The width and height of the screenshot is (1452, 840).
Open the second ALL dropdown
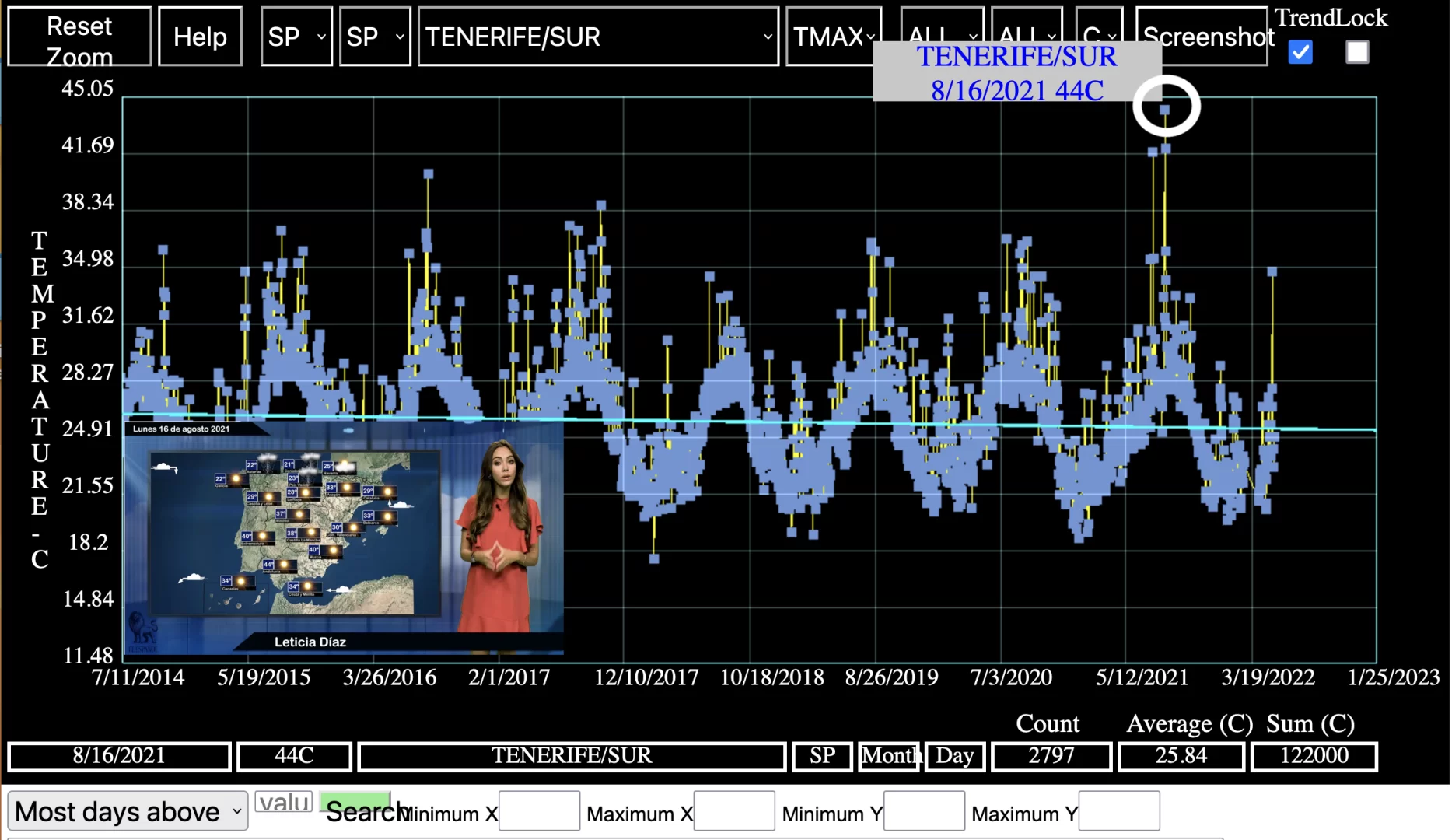1027,25
